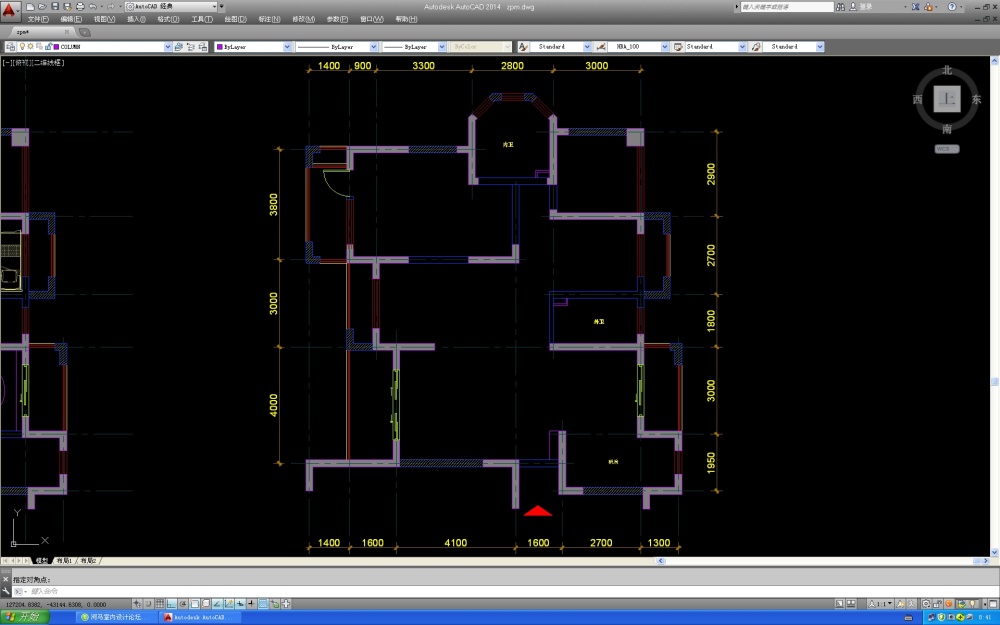The width and height of the screenshot is (1000, 625).
Task: Click the Table Style icon
Action: pyautogui.click(x=678, y=47)
